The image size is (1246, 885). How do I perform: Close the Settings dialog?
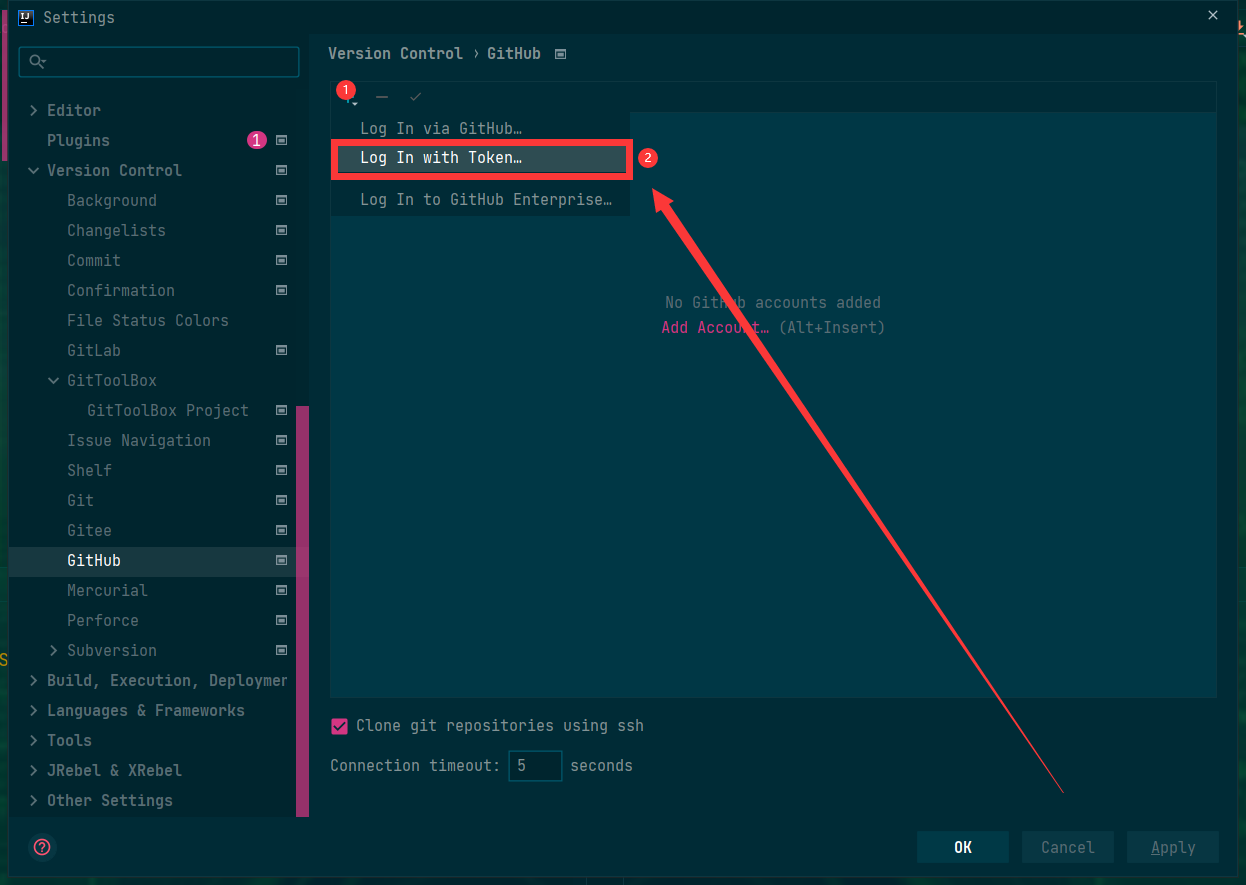click(1213, 16)
